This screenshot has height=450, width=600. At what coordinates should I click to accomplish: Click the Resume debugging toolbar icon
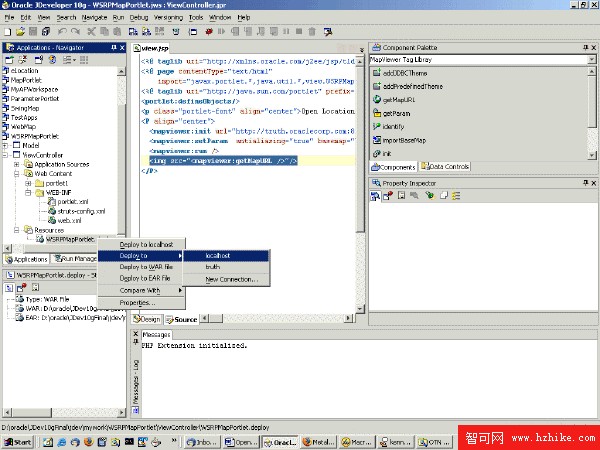(x=221, y=32)
